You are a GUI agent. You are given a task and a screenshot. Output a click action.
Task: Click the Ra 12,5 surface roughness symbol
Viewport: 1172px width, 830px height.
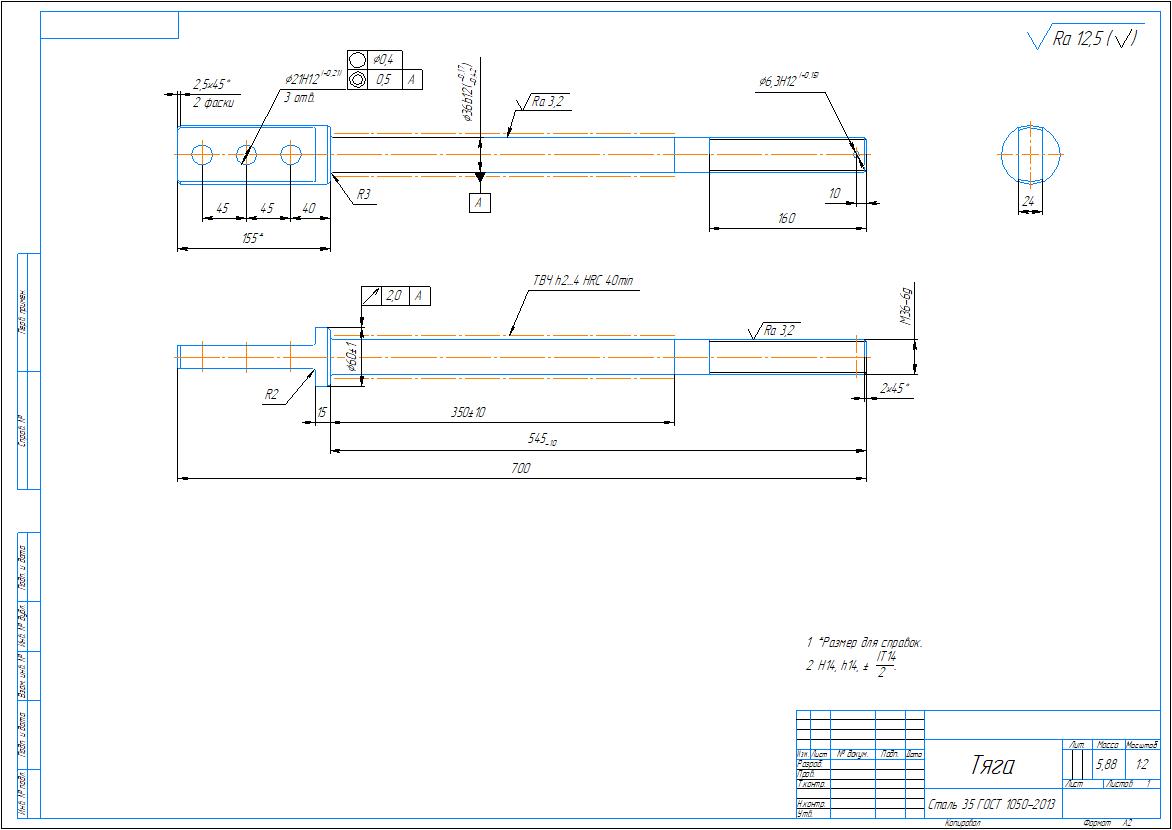[1086, 39]
